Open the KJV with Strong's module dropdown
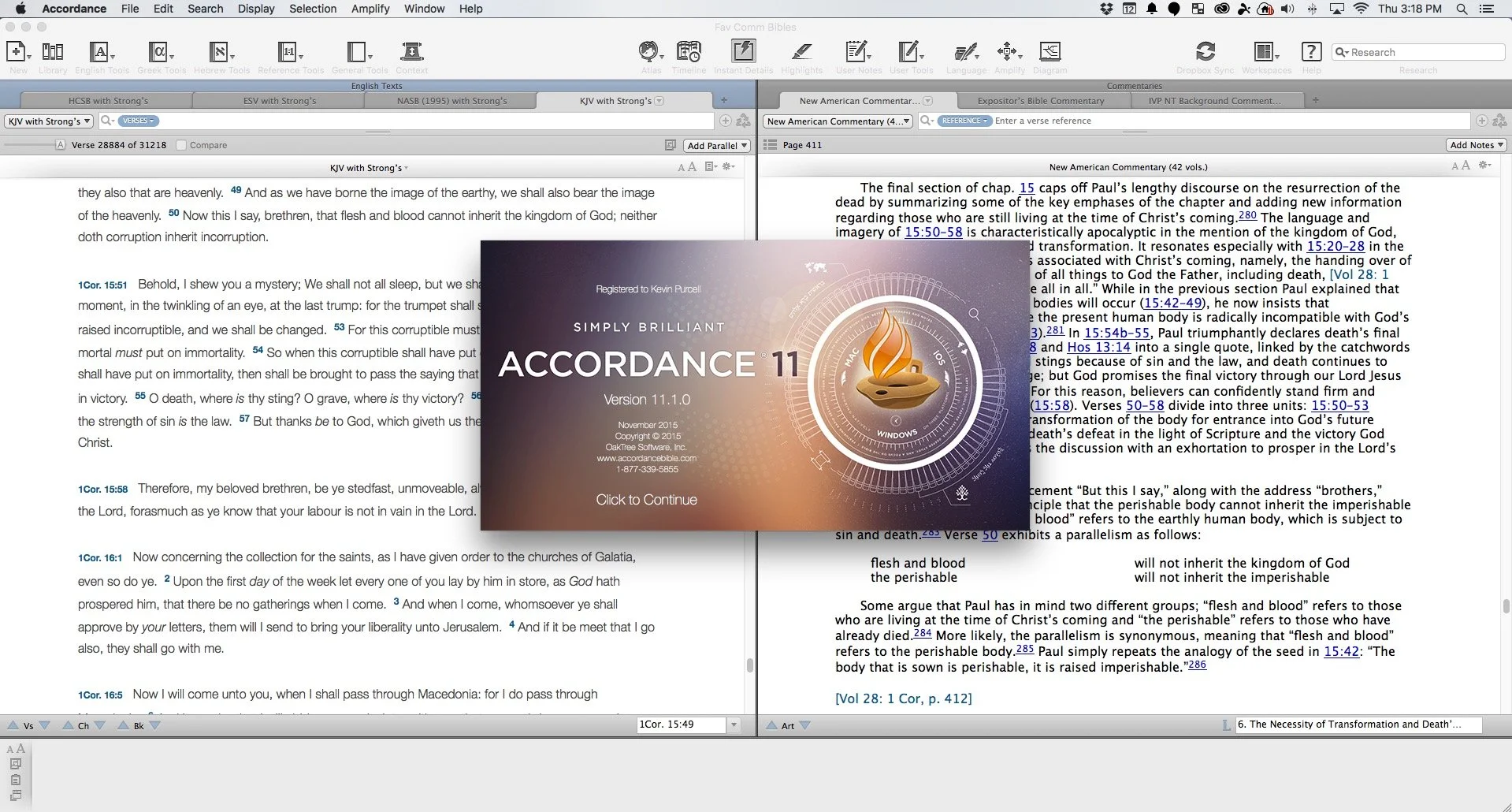The width and height of the screenshot is (1512, 812). click(49, 121)
